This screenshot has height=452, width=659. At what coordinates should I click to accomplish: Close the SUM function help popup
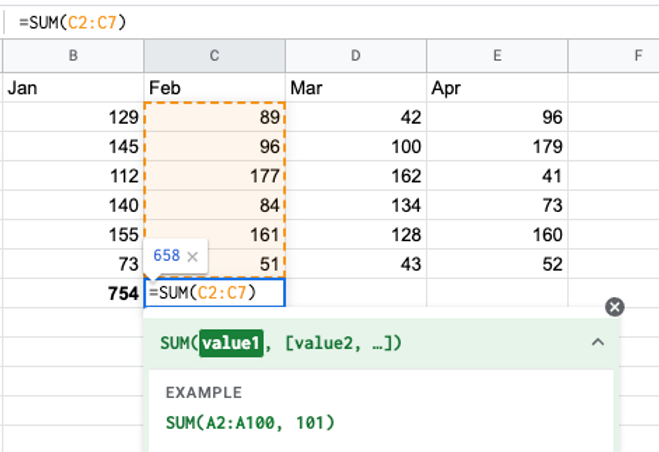pyautogui.click(x=614, y=307)
